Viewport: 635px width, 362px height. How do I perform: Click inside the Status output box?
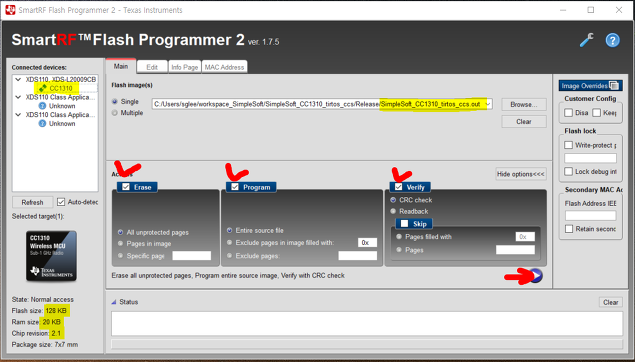tap(367, 323)
